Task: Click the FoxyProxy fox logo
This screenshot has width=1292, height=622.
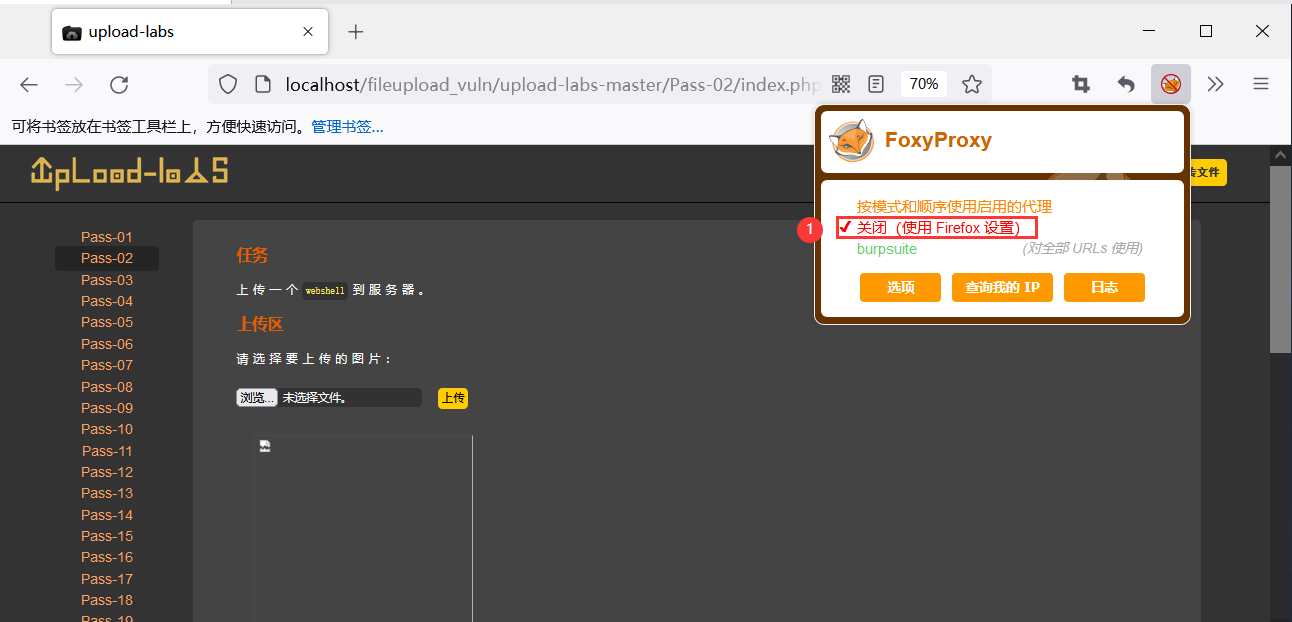Action: coord(853,141)
